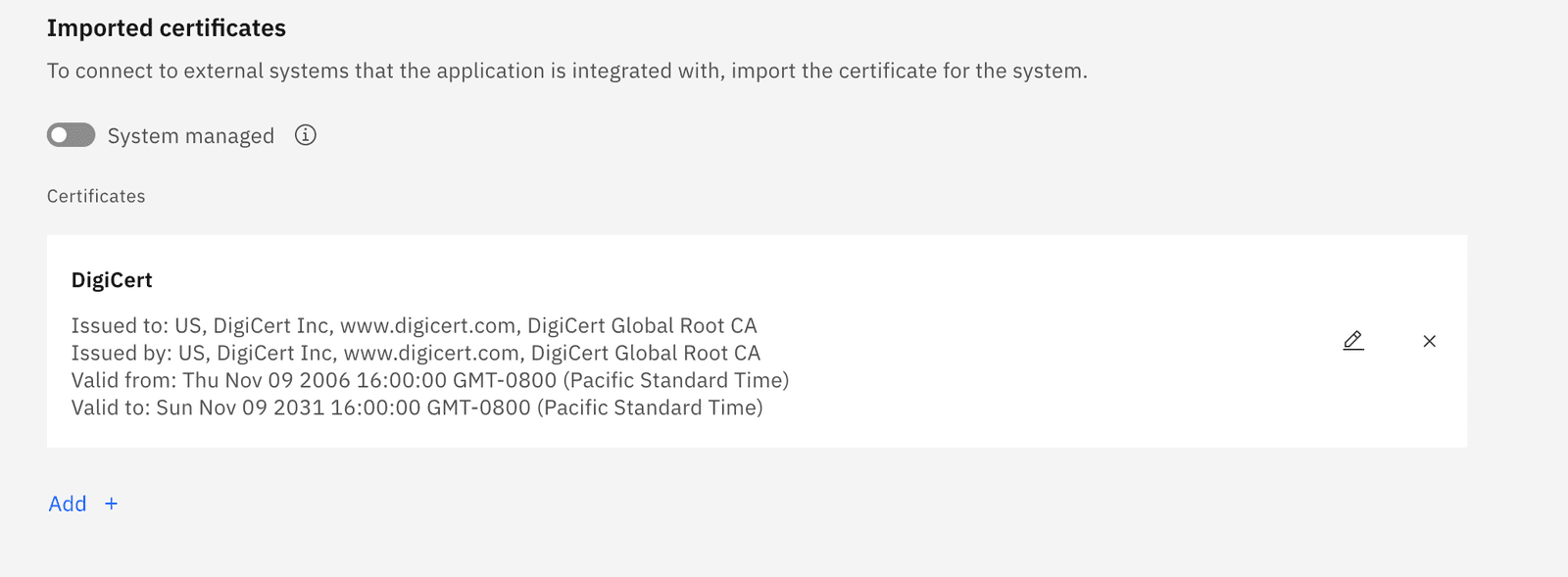Click the Certificates section label
This screenshot has width=1568, height=577.
(x=95, y=195)
